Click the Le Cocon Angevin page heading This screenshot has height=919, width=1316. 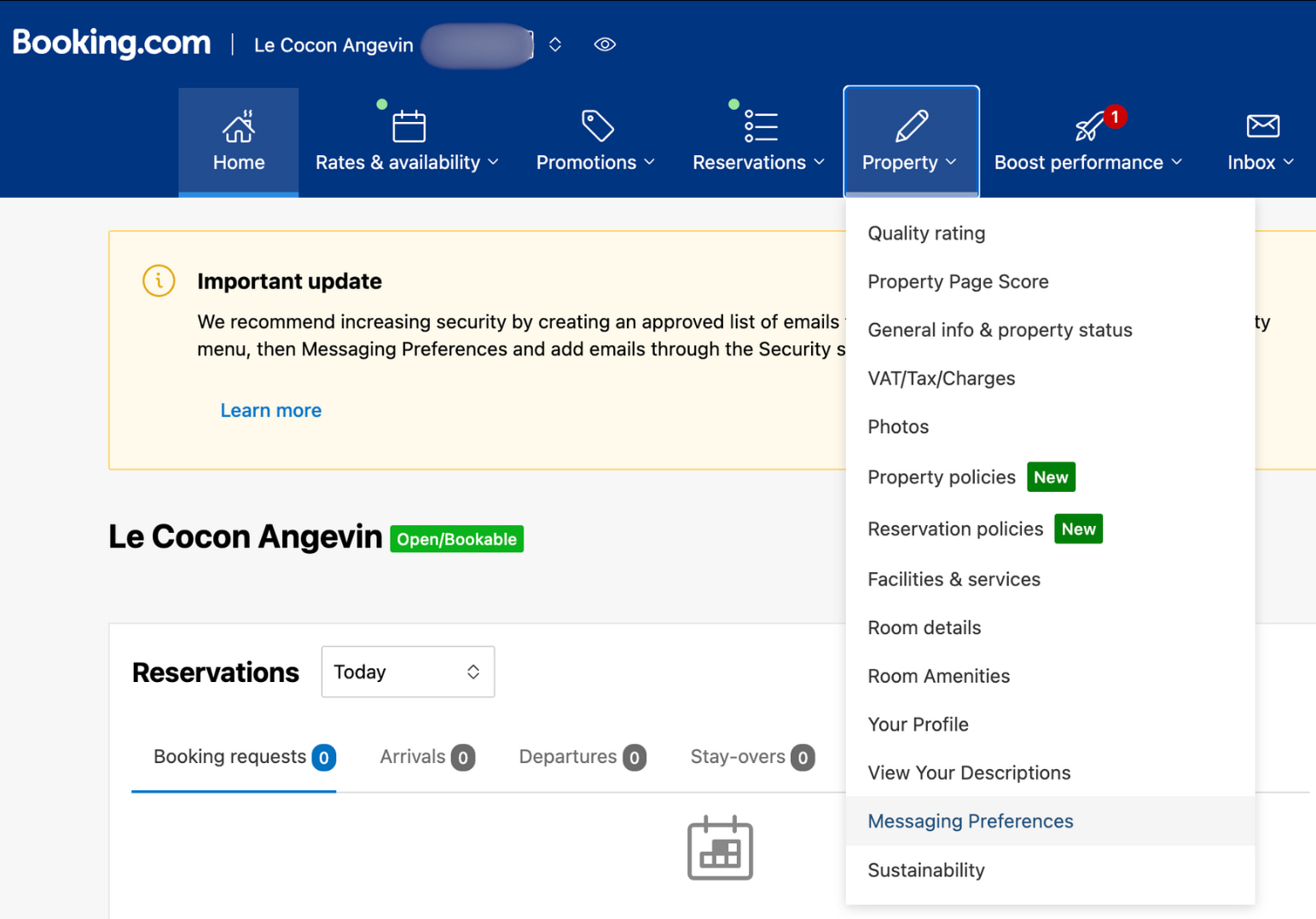click(x=246, y=537)
